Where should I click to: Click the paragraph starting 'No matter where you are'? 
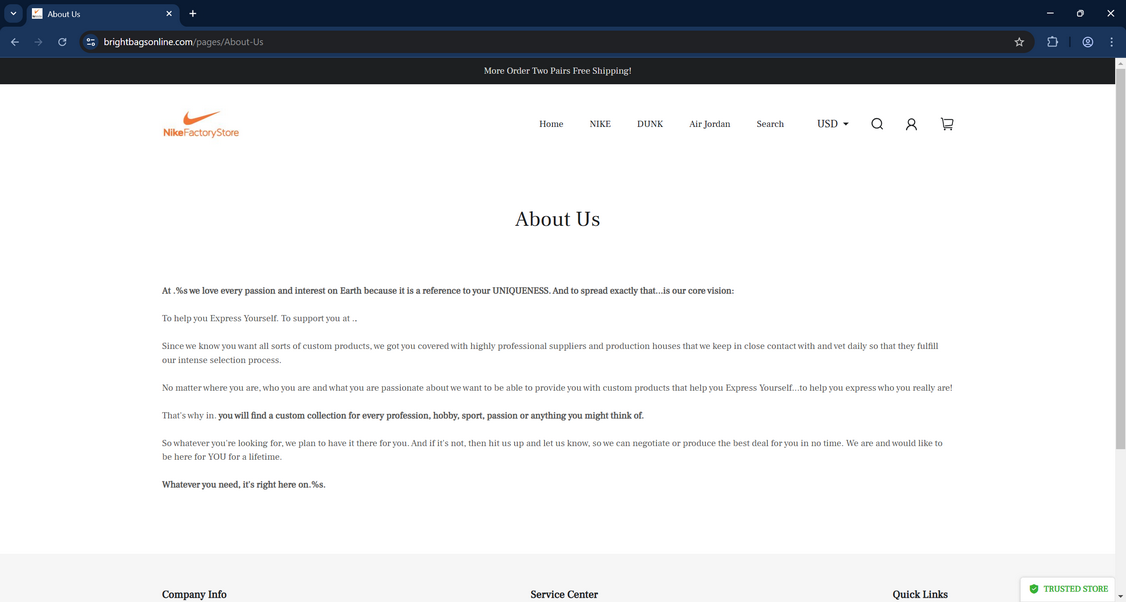(557, 388)
